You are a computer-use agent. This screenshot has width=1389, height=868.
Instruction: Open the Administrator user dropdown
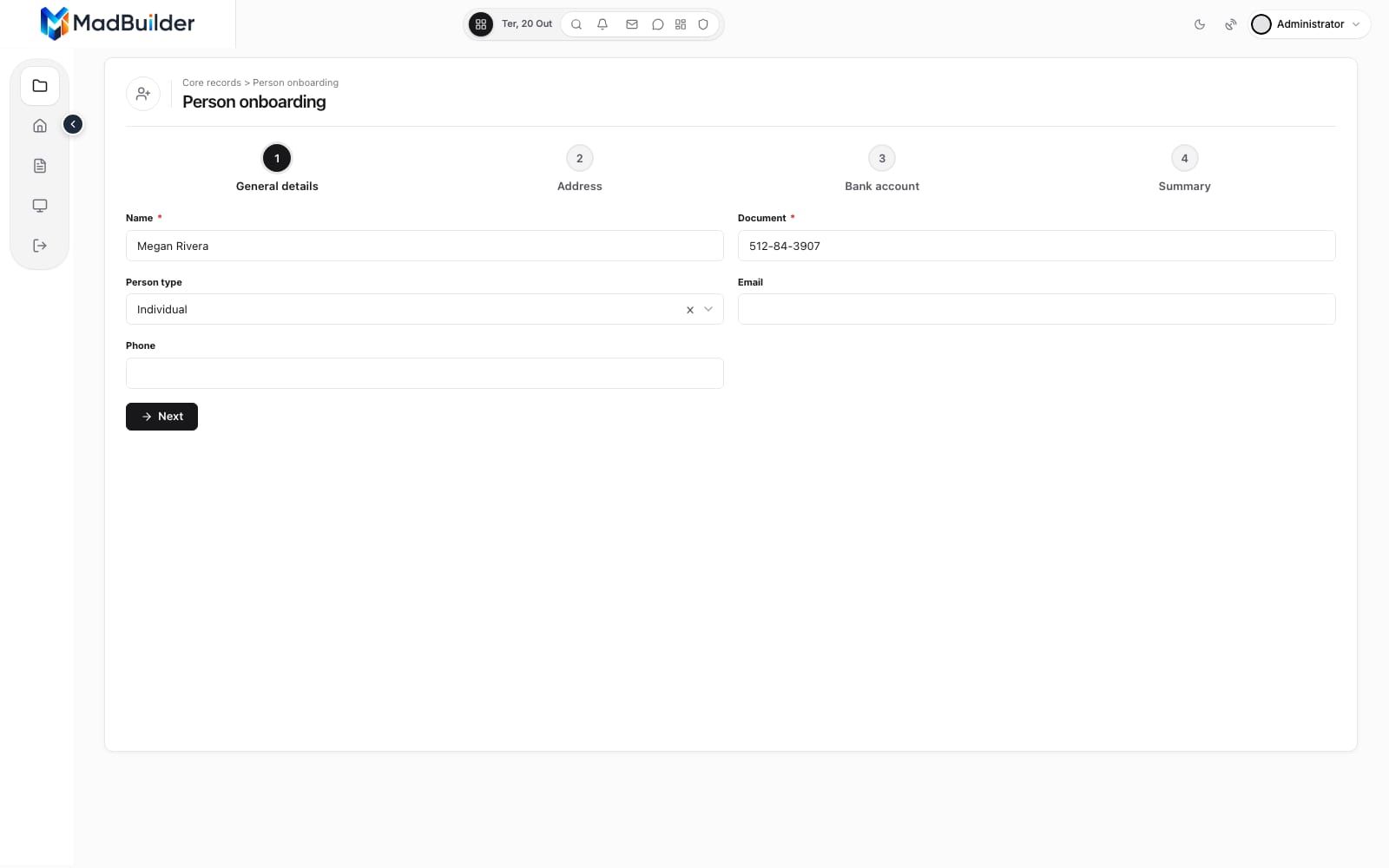tap(1310, 24)
